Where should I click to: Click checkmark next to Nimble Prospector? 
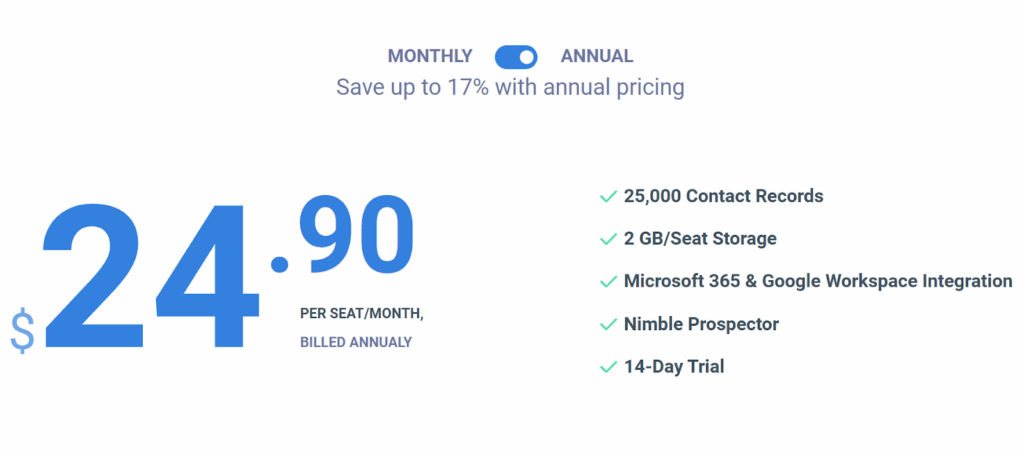tap(607, 325)
